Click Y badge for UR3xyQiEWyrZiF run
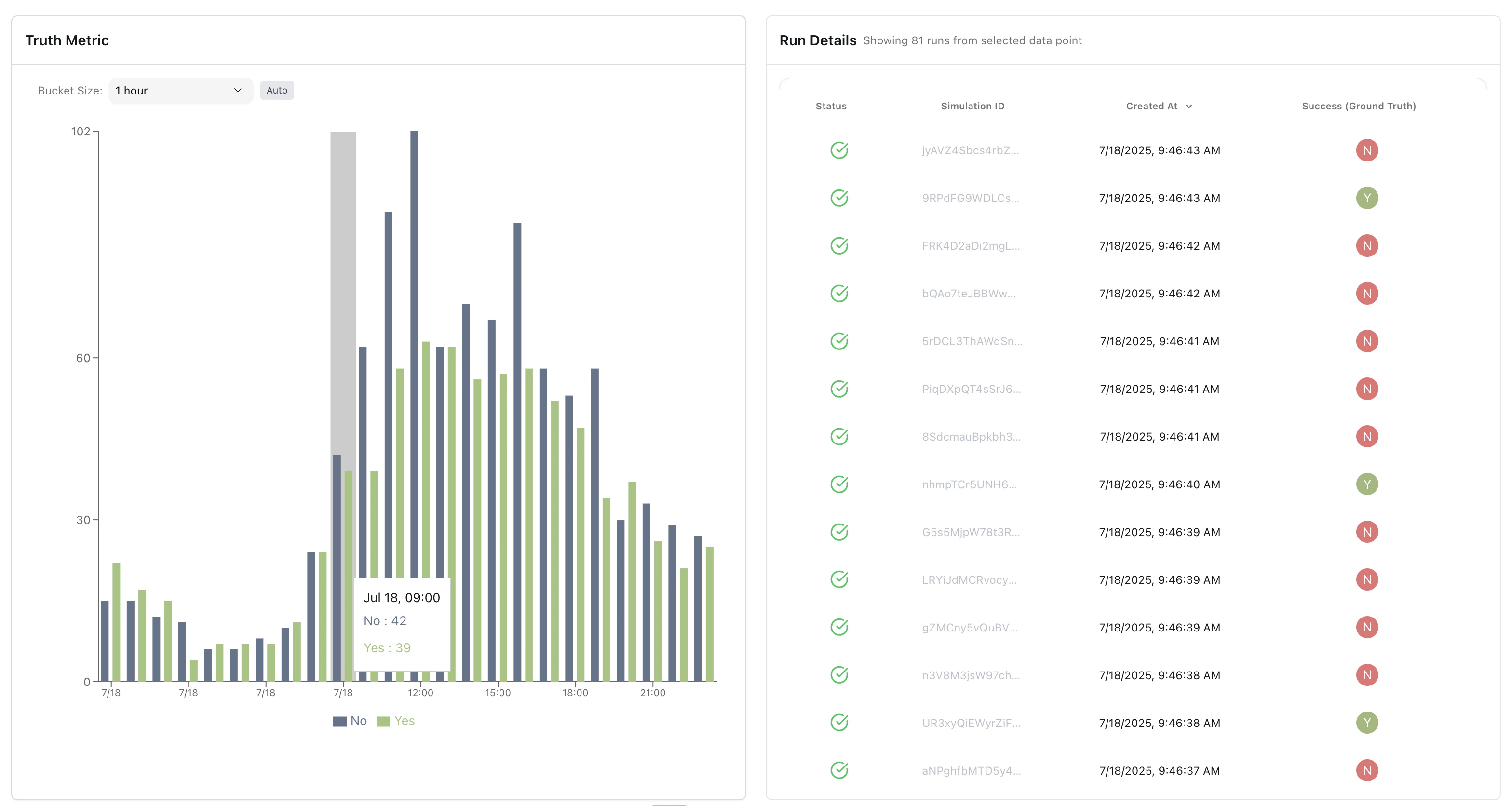The height and width of the screenshot is (806, 1512). click(1366, 723)
